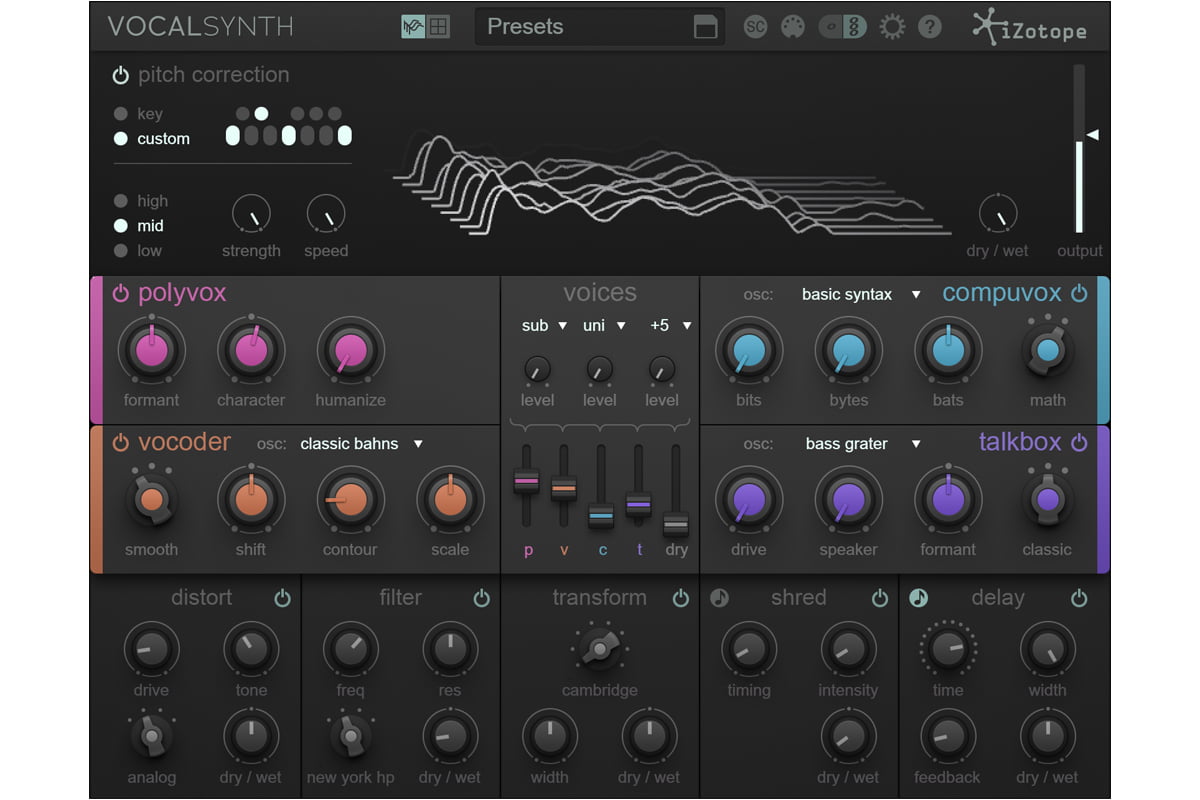Click the vocoder smooth mode selector
This screenshot has width=1200, height=800.
(151, 499)
